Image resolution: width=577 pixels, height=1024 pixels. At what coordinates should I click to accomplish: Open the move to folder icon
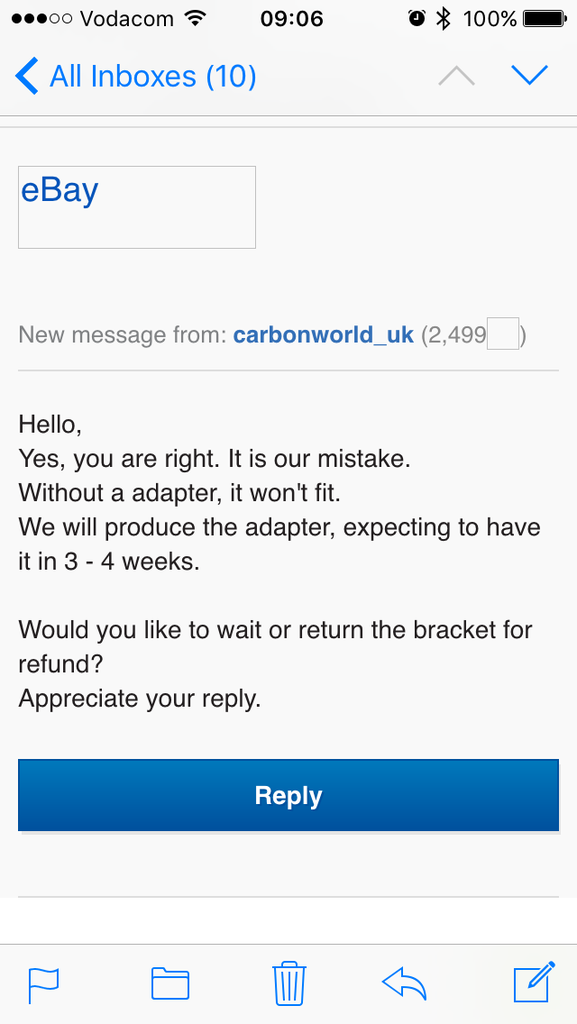tap(170, 984)
